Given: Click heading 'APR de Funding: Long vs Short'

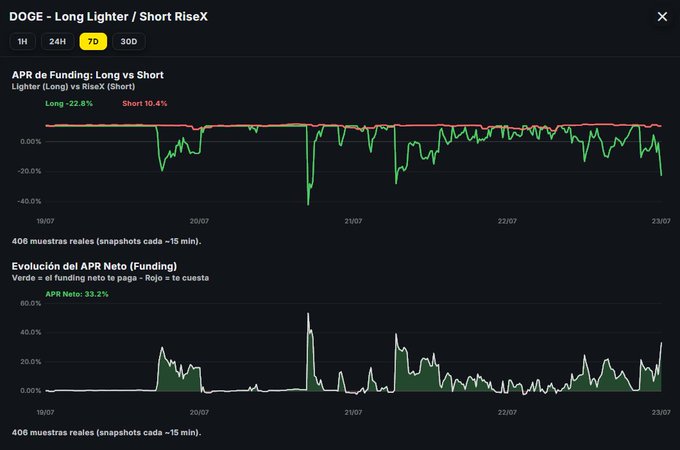Looking at the screenshot, I should tap(88, 75).
